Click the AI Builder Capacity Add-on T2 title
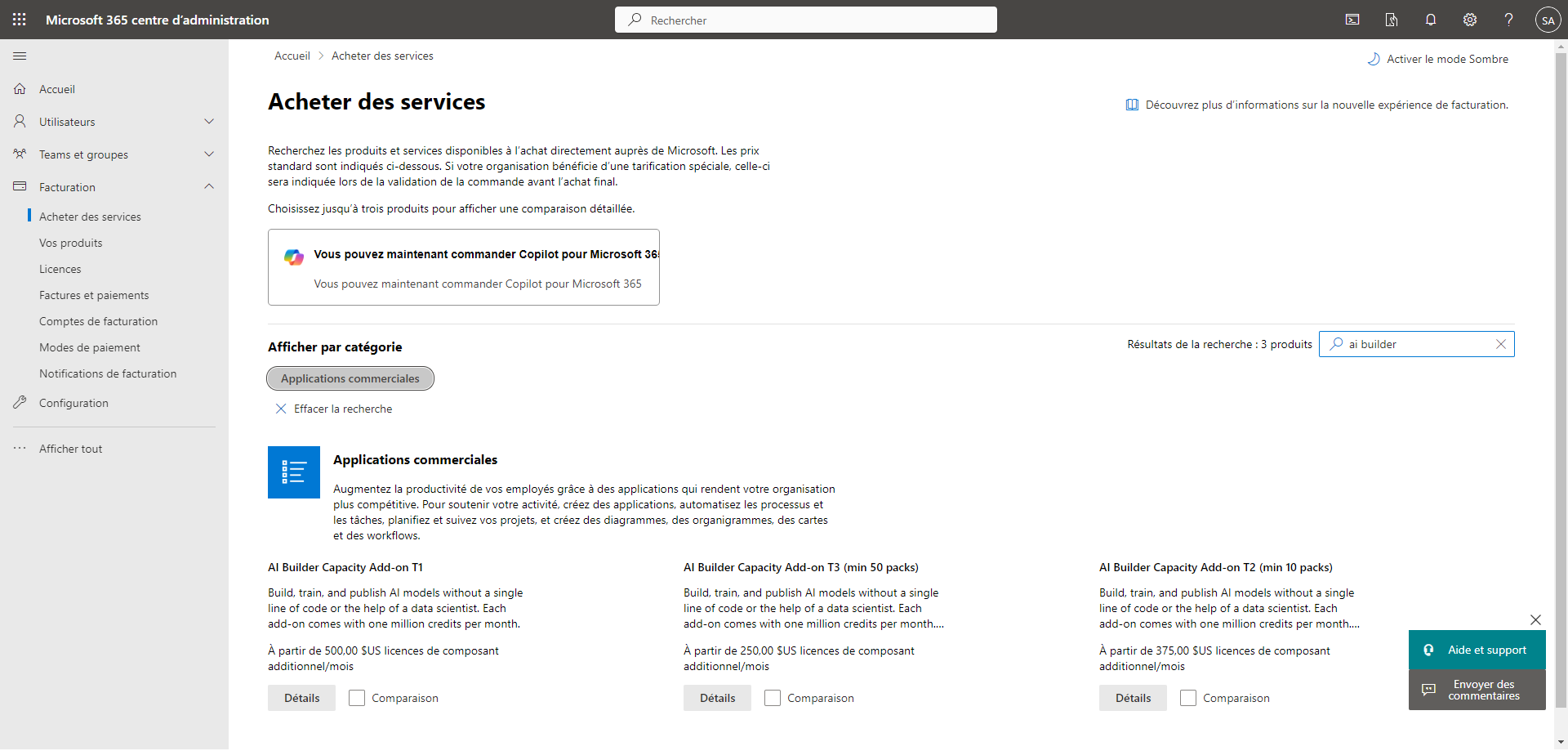 point(1216,567)
